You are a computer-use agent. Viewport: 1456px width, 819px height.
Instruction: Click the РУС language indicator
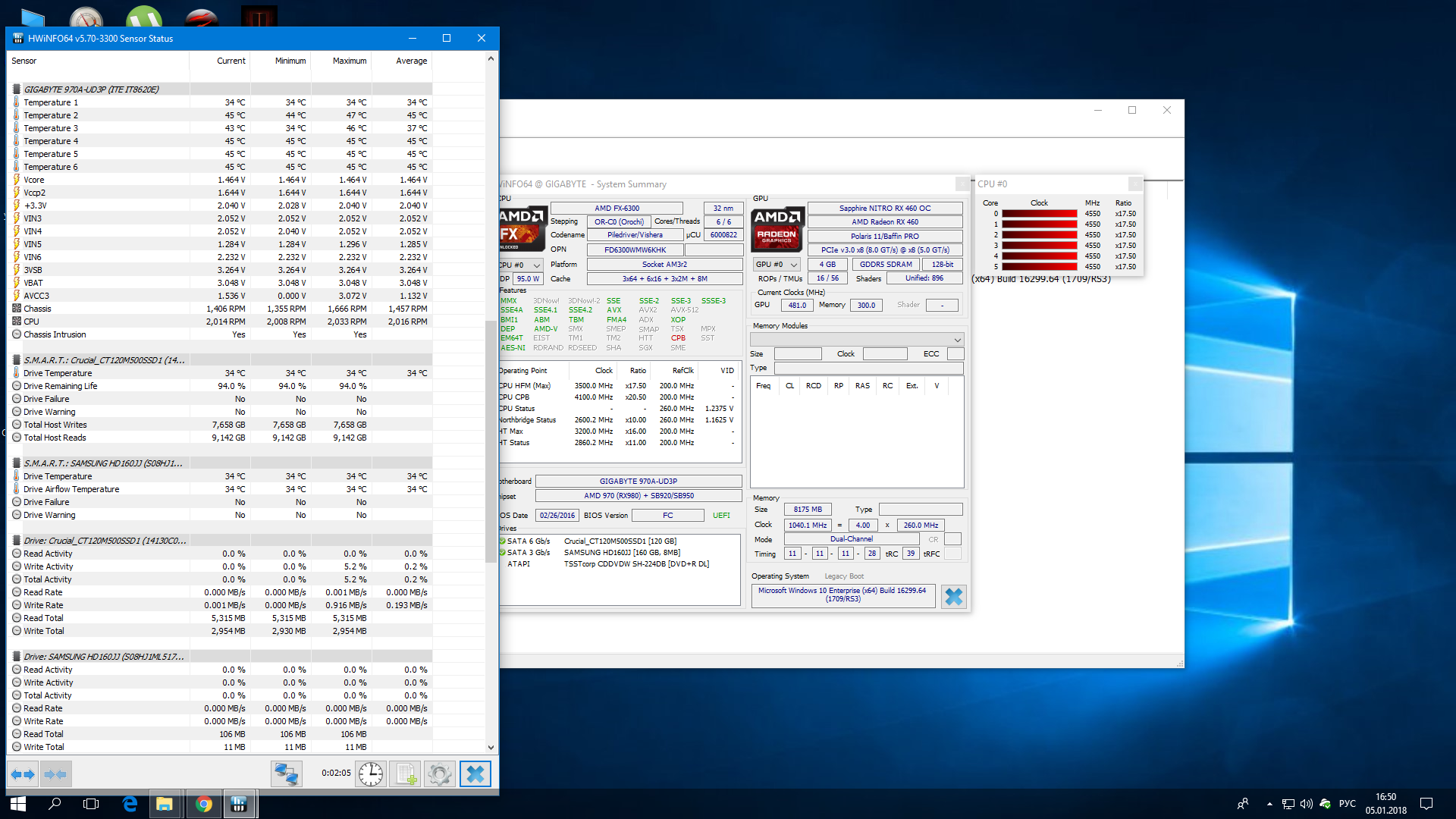1347,804
